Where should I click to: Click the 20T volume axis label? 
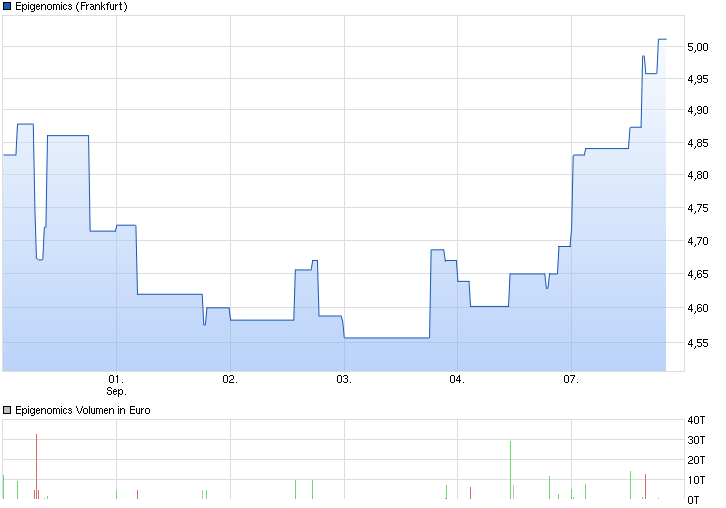[x=698, y=459]
